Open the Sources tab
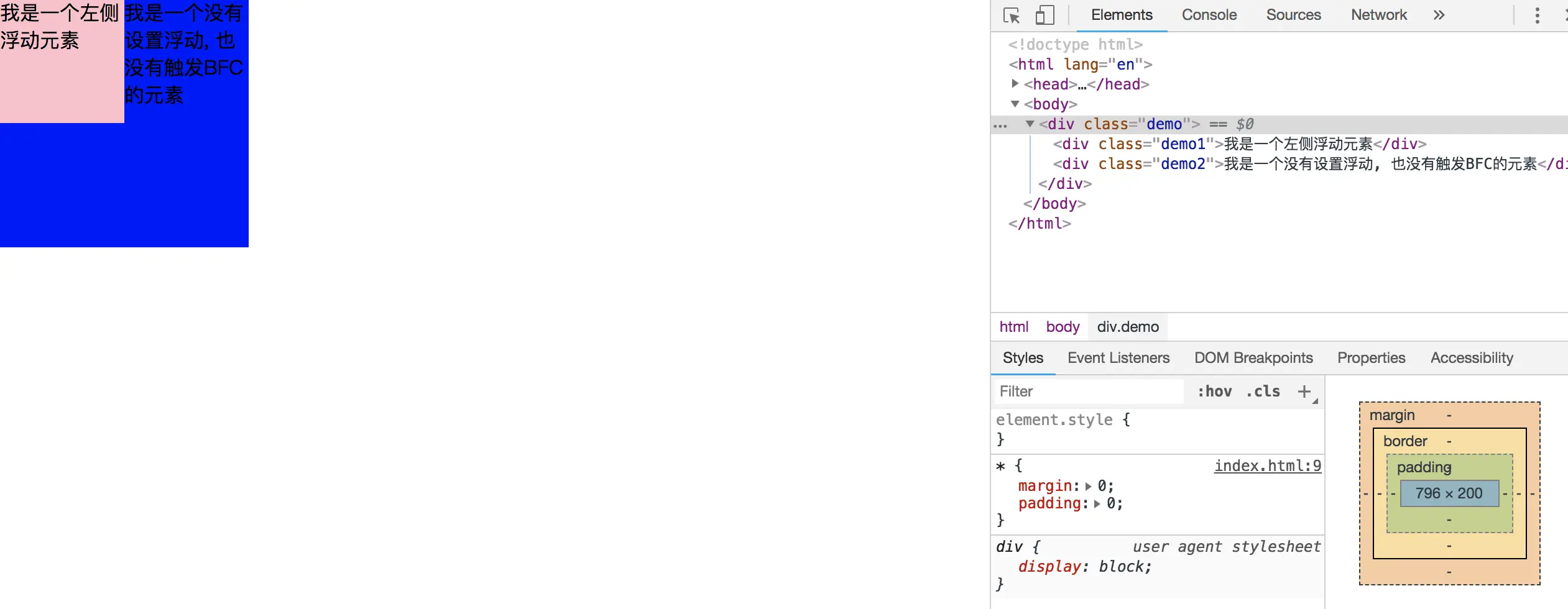1568x609 pixels. coord(1293,15)
